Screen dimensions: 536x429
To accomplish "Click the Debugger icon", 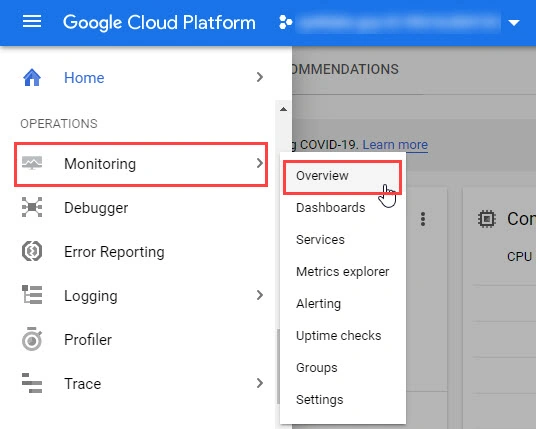I will [32, 207].
